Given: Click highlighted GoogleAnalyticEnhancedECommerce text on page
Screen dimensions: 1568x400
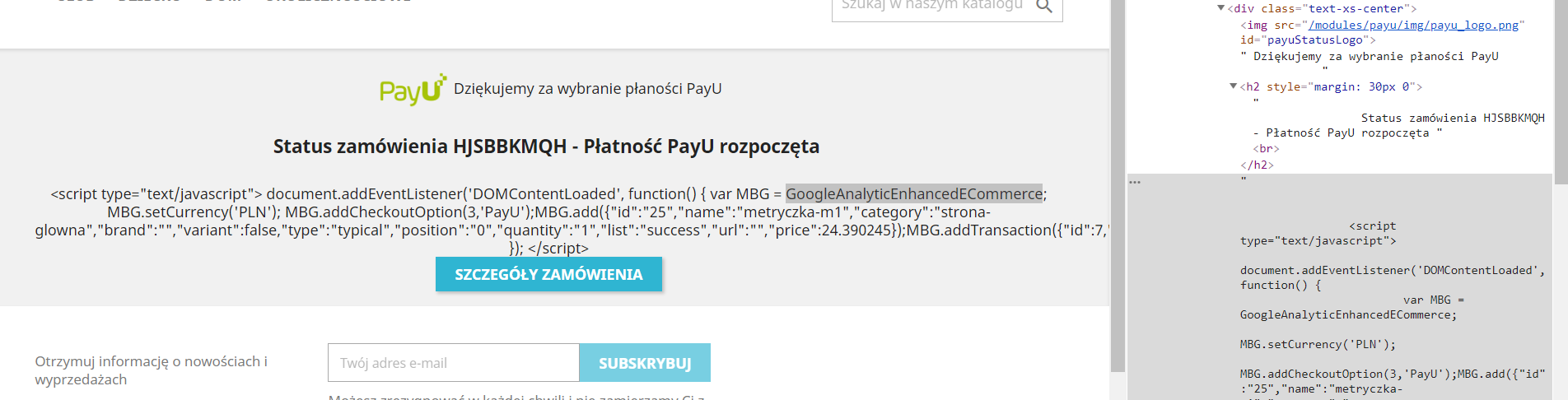Looking at the screenshot, I should point(914,193).
